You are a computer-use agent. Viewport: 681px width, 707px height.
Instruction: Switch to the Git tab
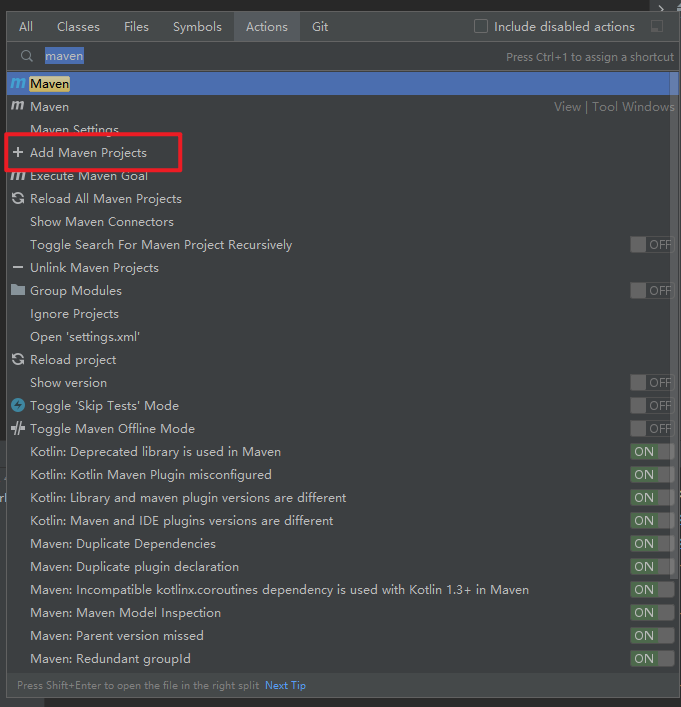pyautogui.click(x=320, y=27)
